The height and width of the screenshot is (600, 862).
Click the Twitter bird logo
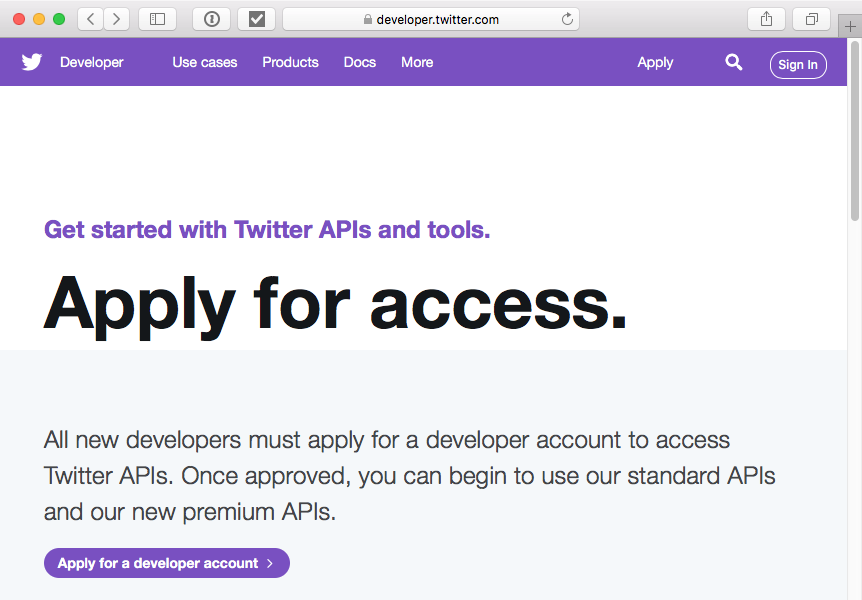(32, 62)
